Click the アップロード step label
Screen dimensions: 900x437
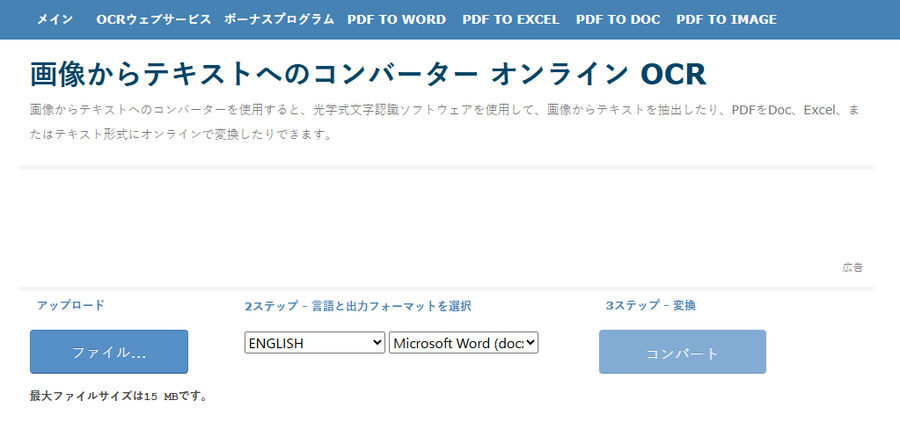point(71,305)
